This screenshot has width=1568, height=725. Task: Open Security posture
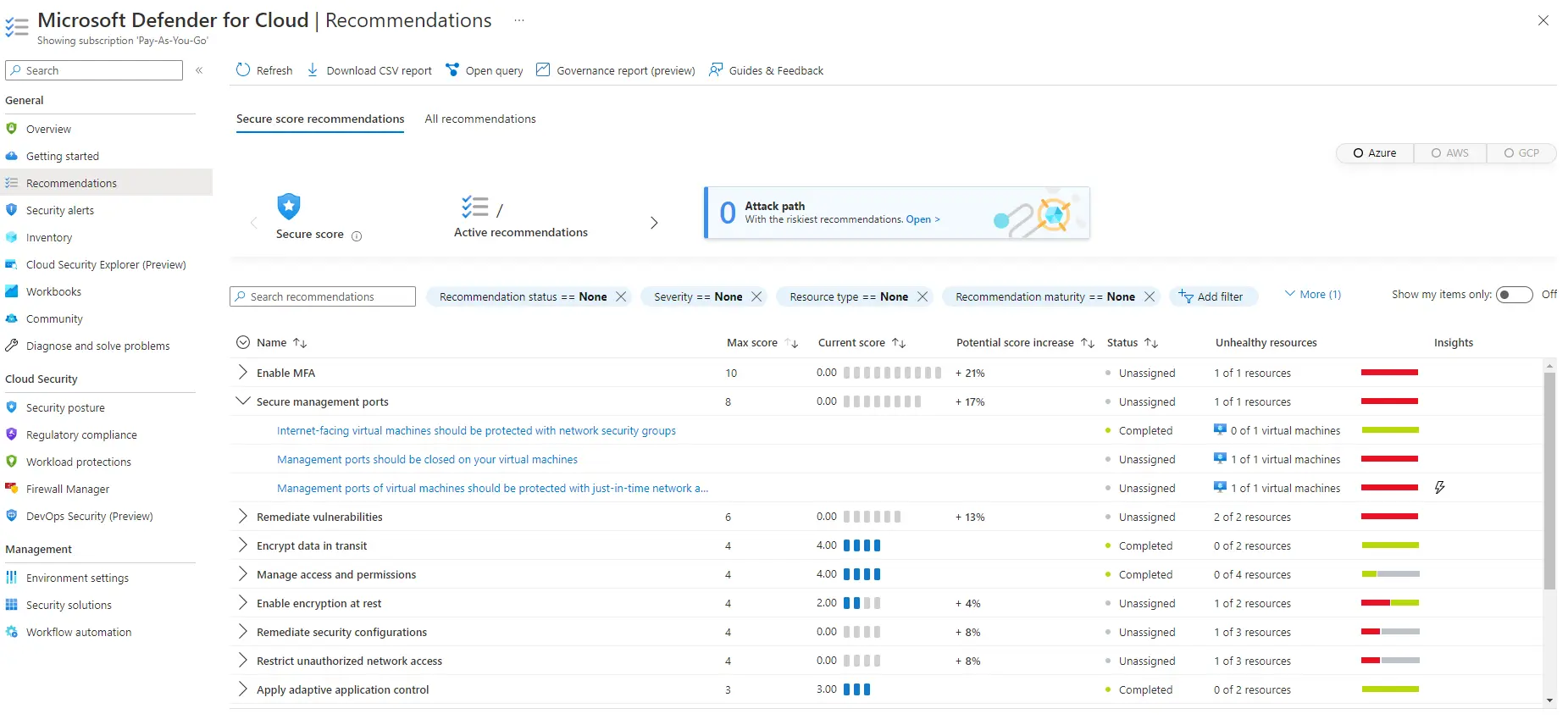(65, 407)
